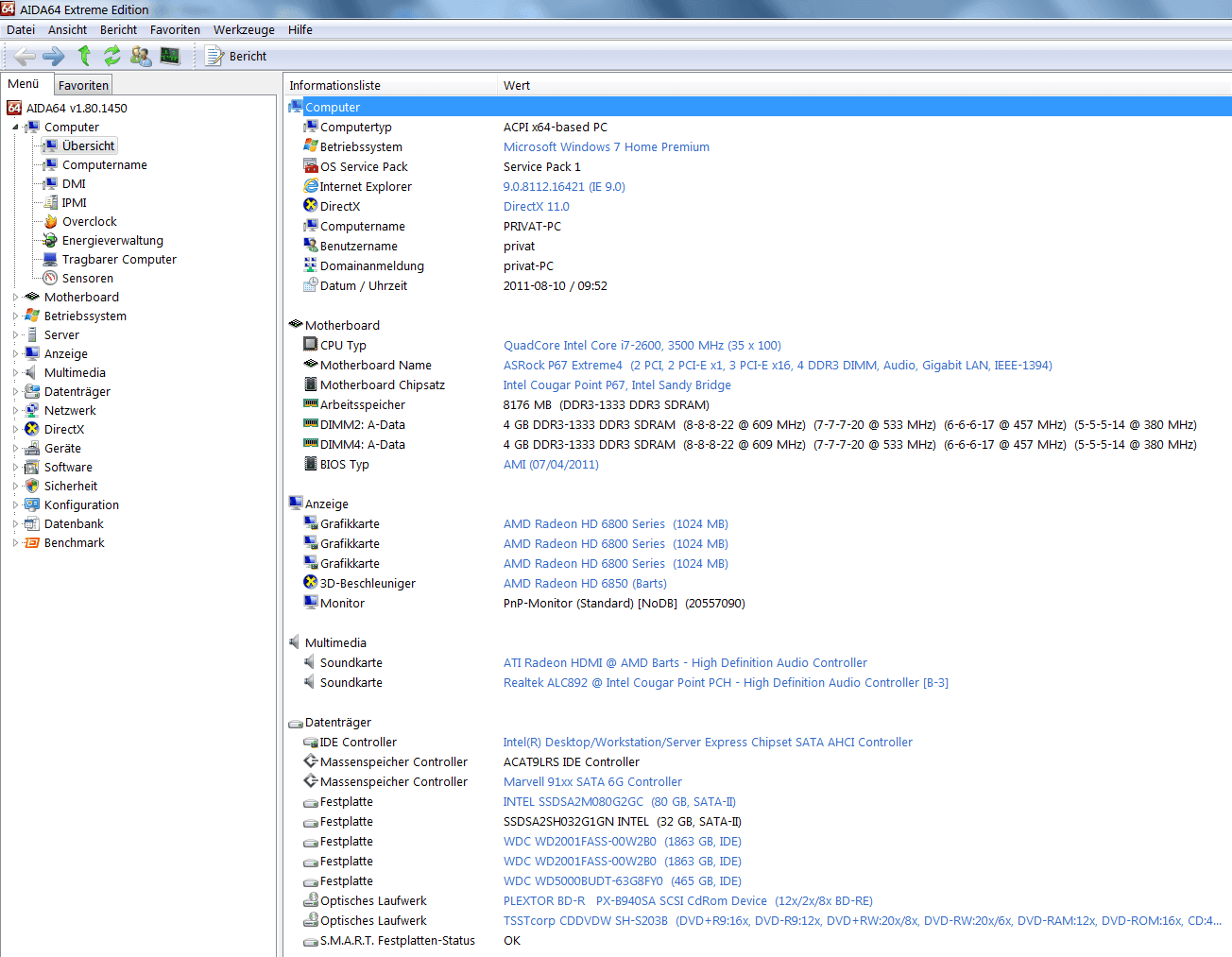Click the Overclock flame icon
The image size is (1232, 957).
point(50,222)
